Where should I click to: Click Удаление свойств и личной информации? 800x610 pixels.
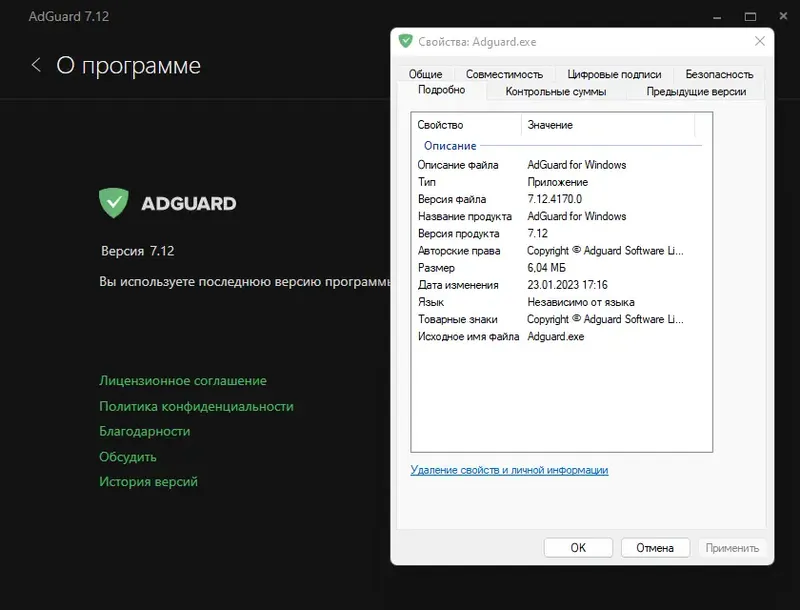(x=507, y=468)
